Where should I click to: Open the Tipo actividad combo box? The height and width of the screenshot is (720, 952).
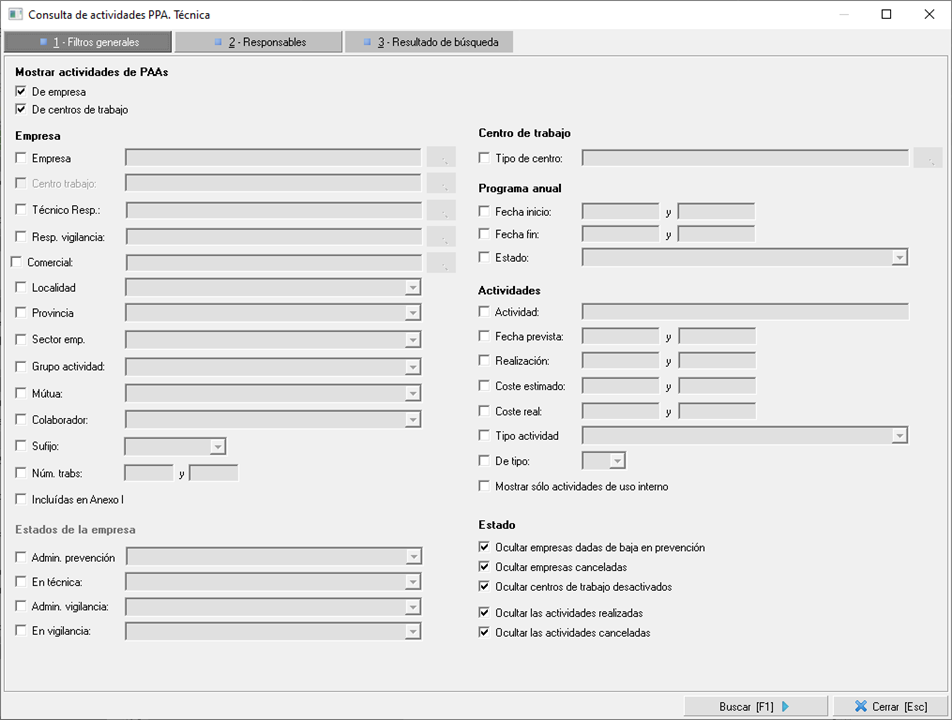point(899,436)
